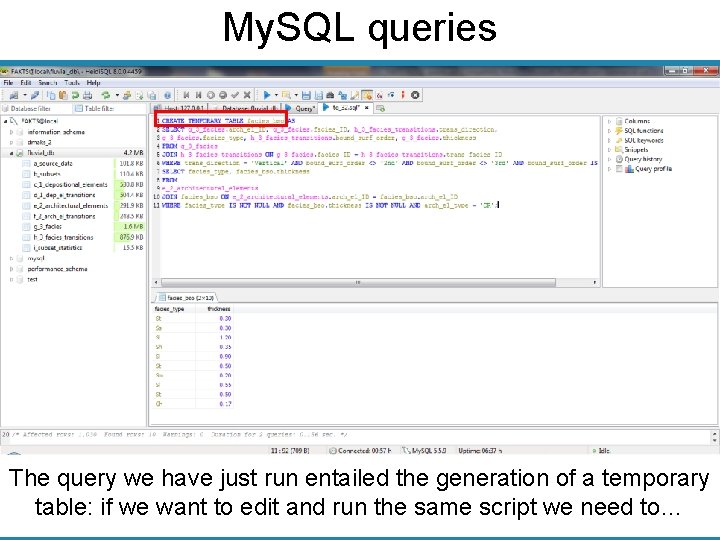Click the Copy icon in toolbar

pyautogui.click(x=51, y=95)
